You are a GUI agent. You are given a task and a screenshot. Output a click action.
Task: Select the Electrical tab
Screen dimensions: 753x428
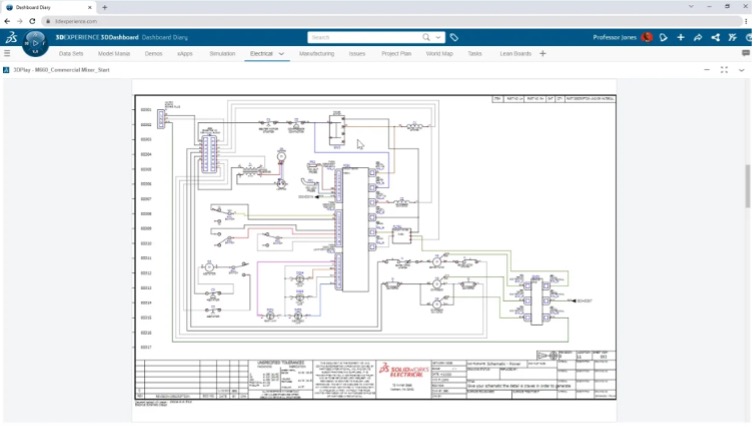[261, 54]
